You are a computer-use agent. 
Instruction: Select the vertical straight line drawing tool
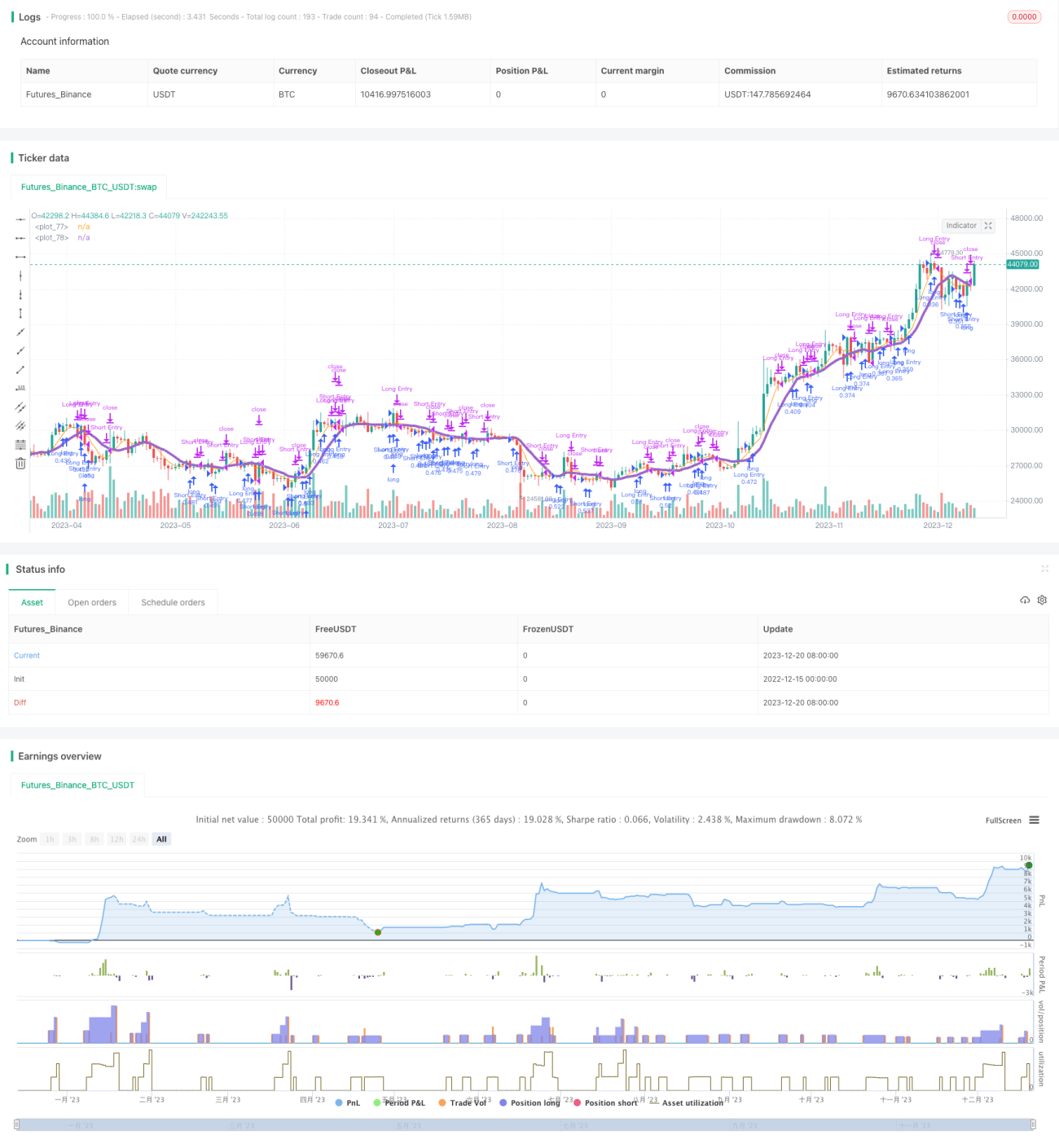click(20, 275)
